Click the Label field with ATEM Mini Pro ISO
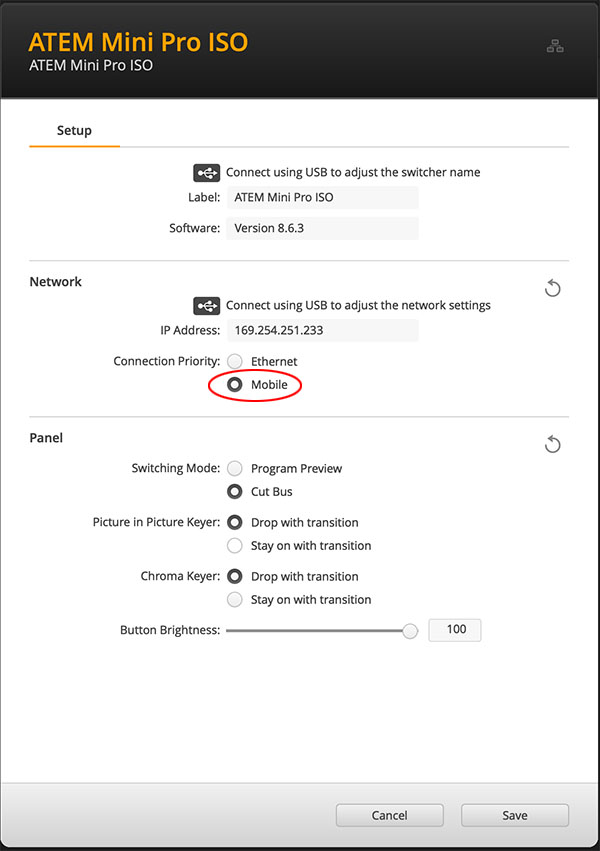The height and width of the screenshot is (851, 600). [x=322, y=197]
